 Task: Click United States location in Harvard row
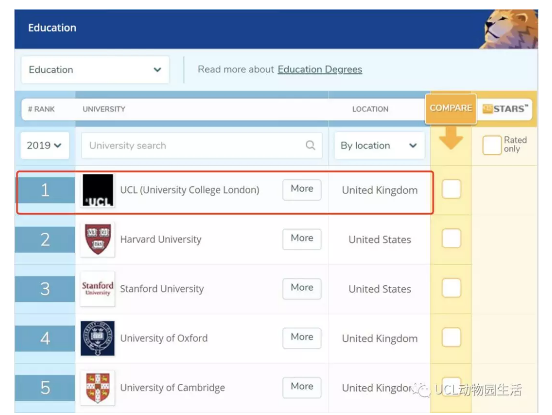tap(380, 240)
